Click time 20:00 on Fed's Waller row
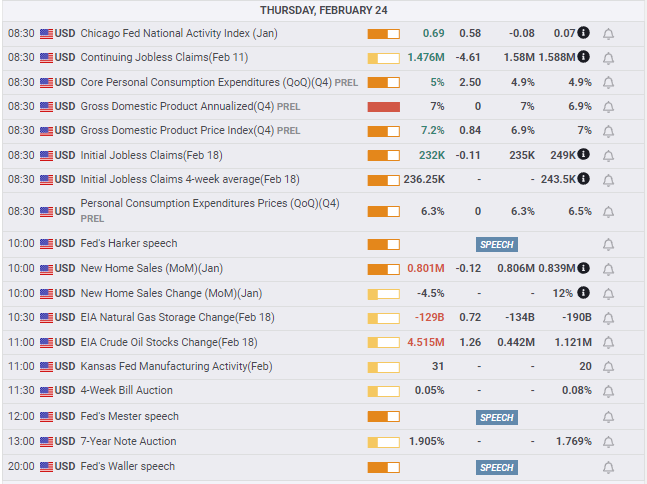 21,466
